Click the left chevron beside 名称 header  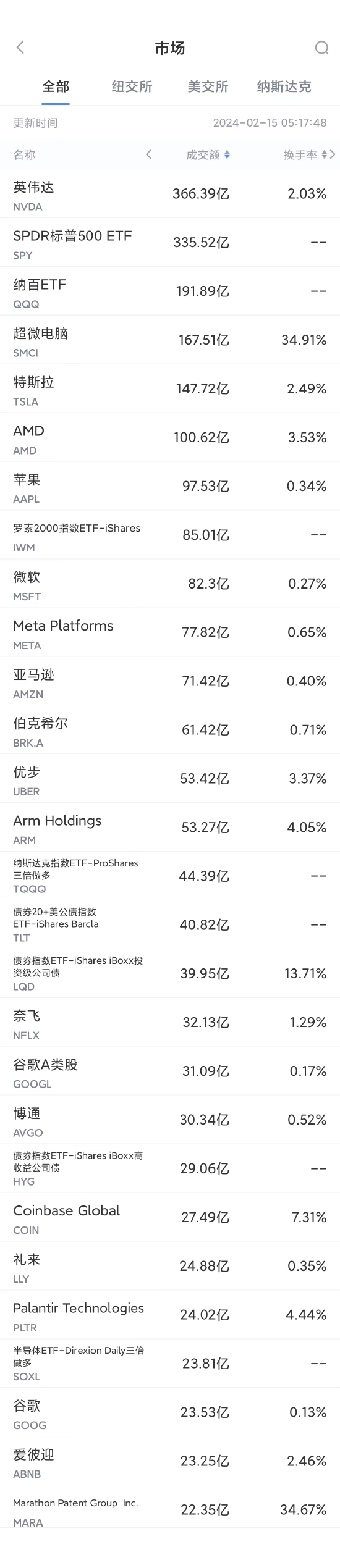pos(148,154)
